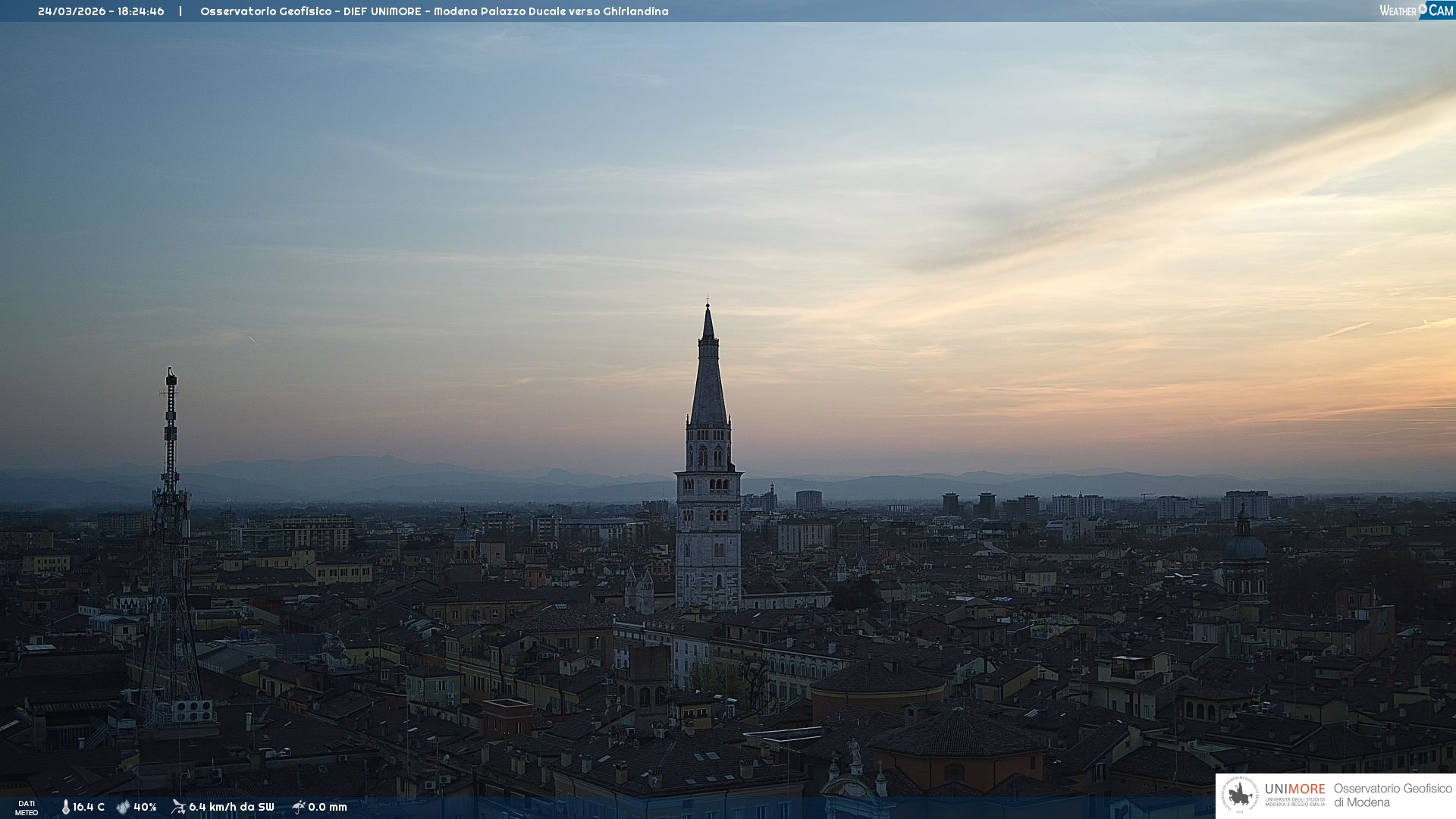
Task: Click the date and time stamp
Action: 101,11
